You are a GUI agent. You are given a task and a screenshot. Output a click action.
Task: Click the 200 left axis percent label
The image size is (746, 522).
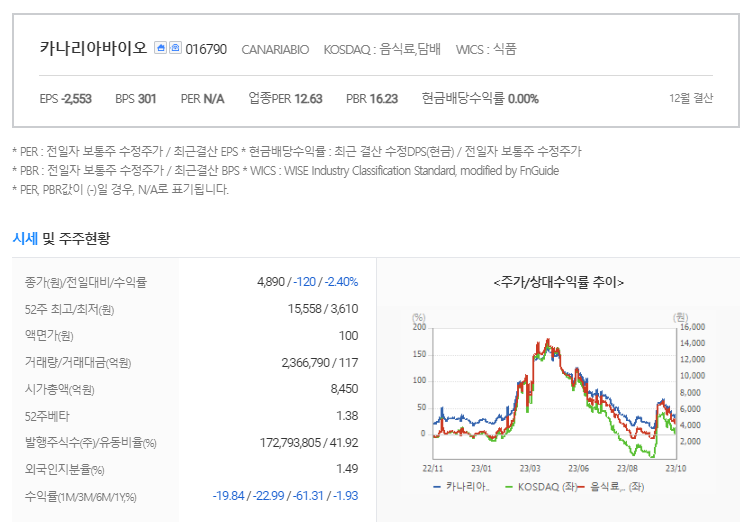pyautogui.click(x=419, y=327)
